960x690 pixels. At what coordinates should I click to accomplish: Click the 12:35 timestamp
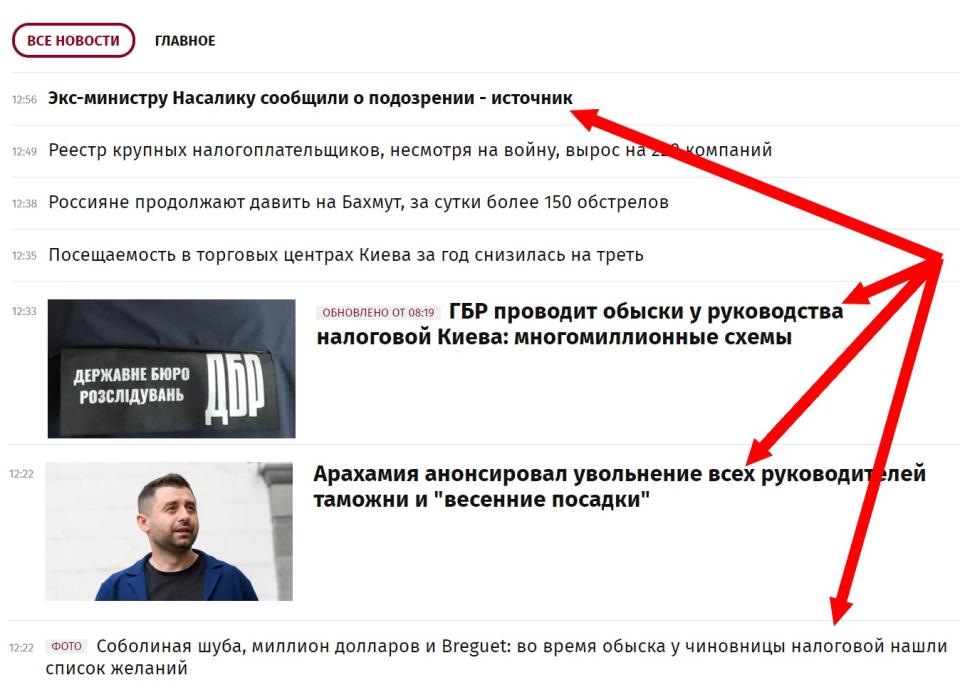click(24, 256)
